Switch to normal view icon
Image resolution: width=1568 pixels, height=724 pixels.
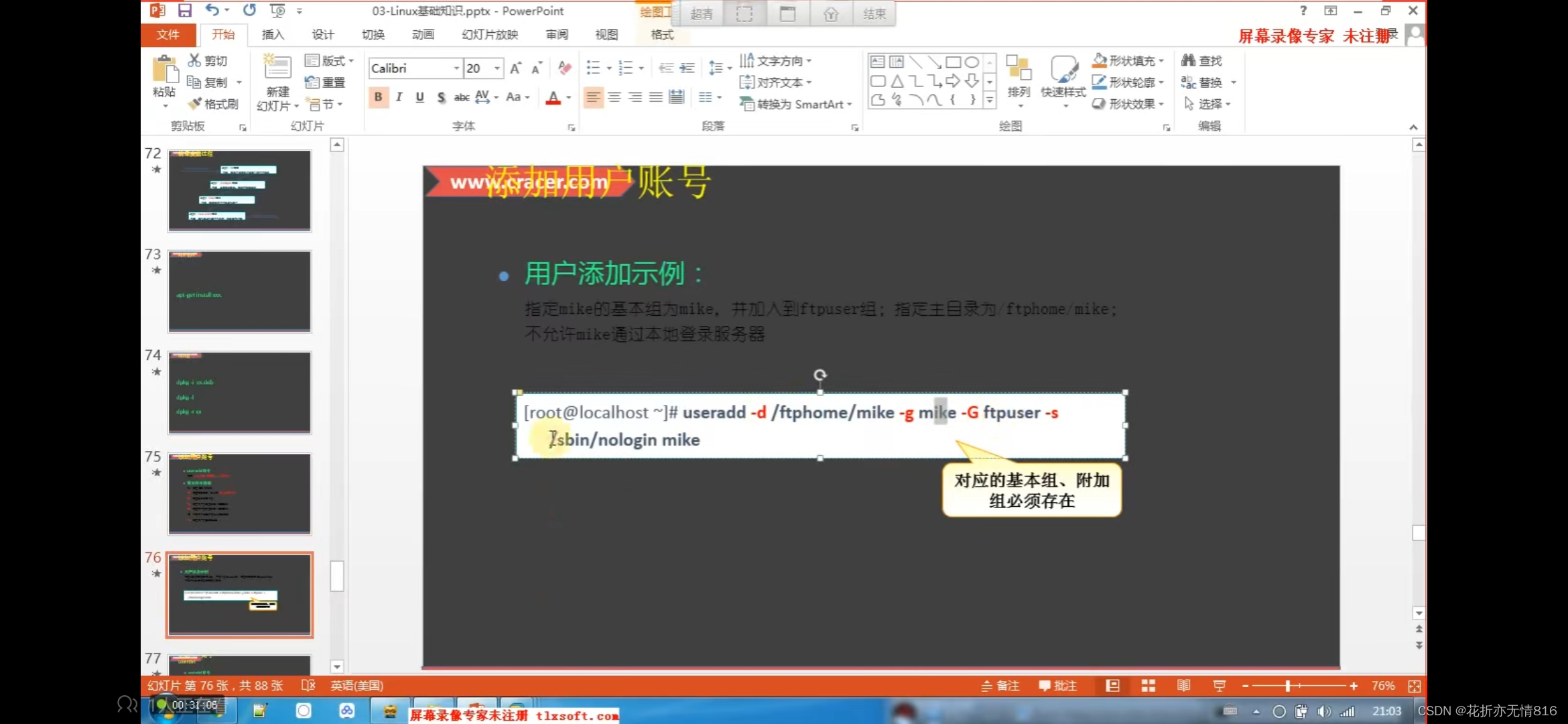coord(1113,685)
